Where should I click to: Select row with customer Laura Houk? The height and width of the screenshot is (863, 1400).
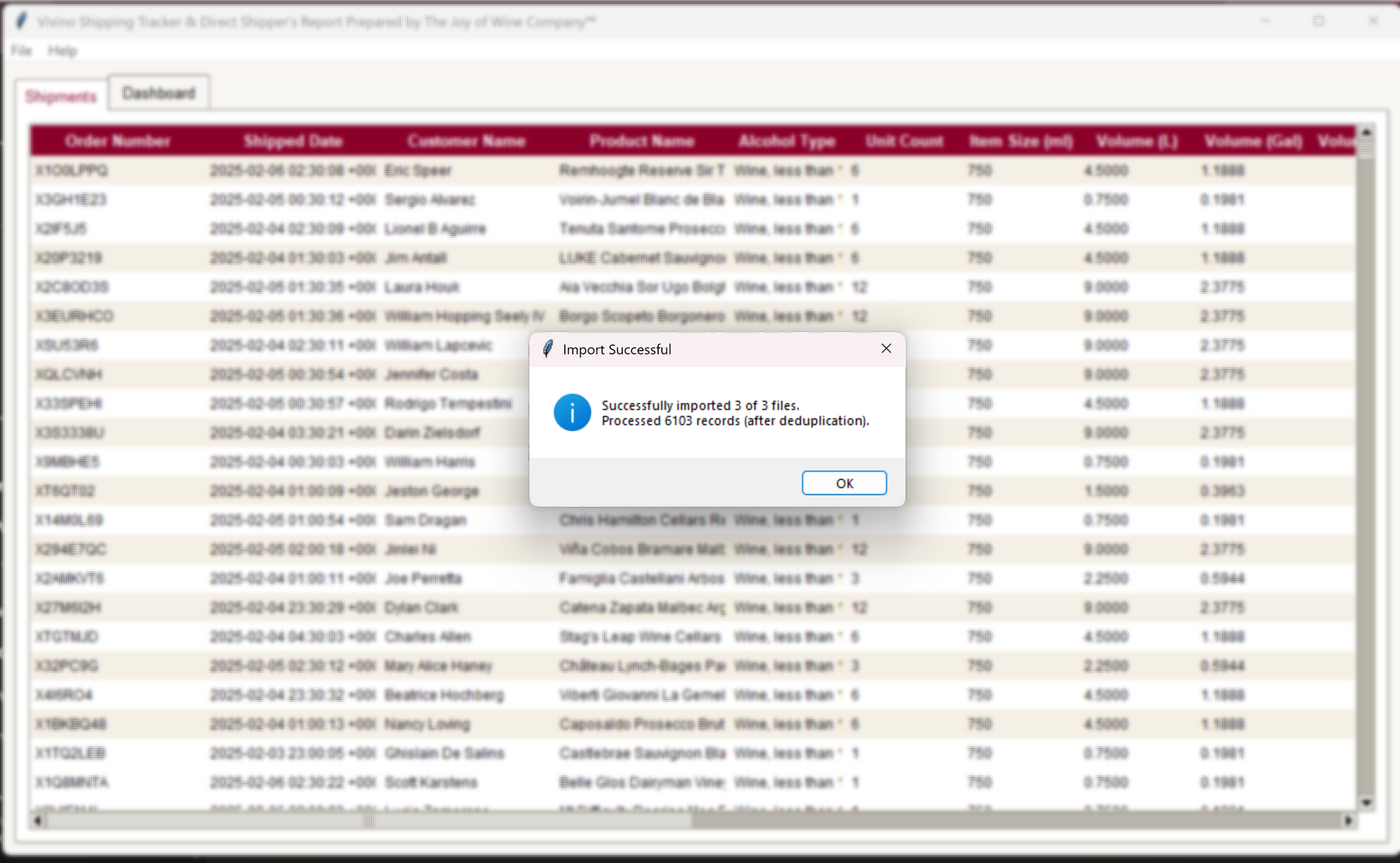tap(693, 287)
